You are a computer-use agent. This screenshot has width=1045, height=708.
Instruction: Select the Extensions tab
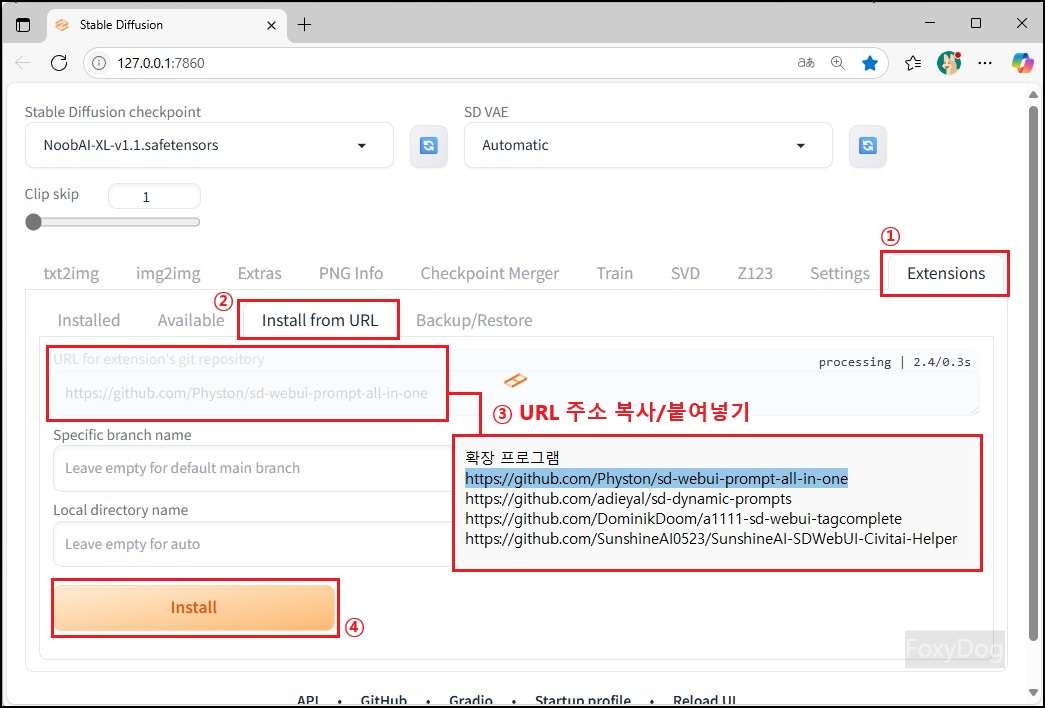point(946,273)
